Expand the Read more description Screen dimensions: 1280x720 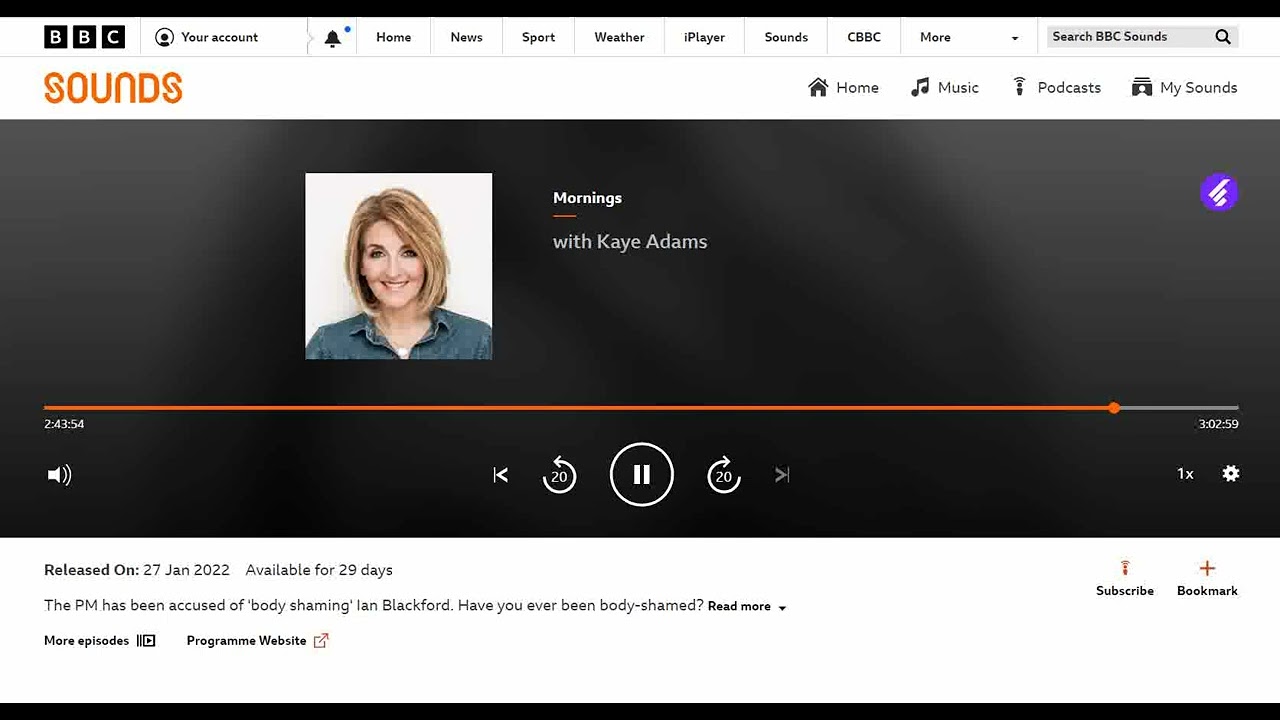pos(747,607)
